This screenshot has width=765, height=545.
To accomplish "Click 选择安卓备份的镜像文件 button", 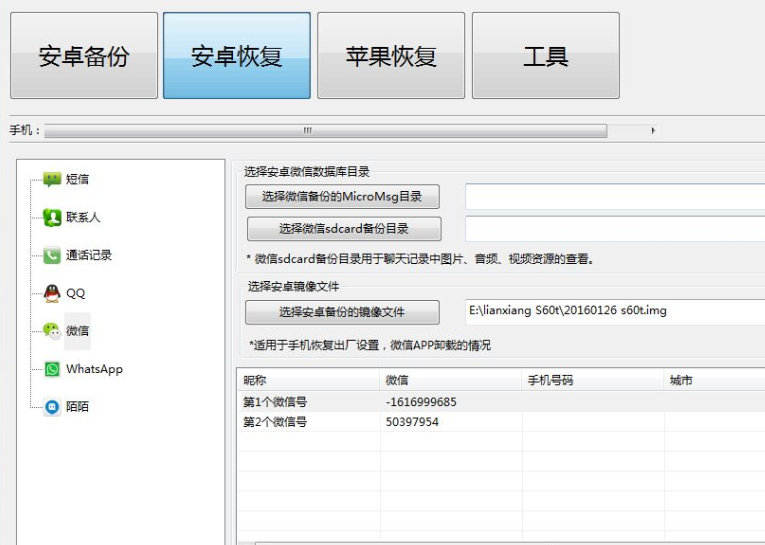I will click(342, 312).
